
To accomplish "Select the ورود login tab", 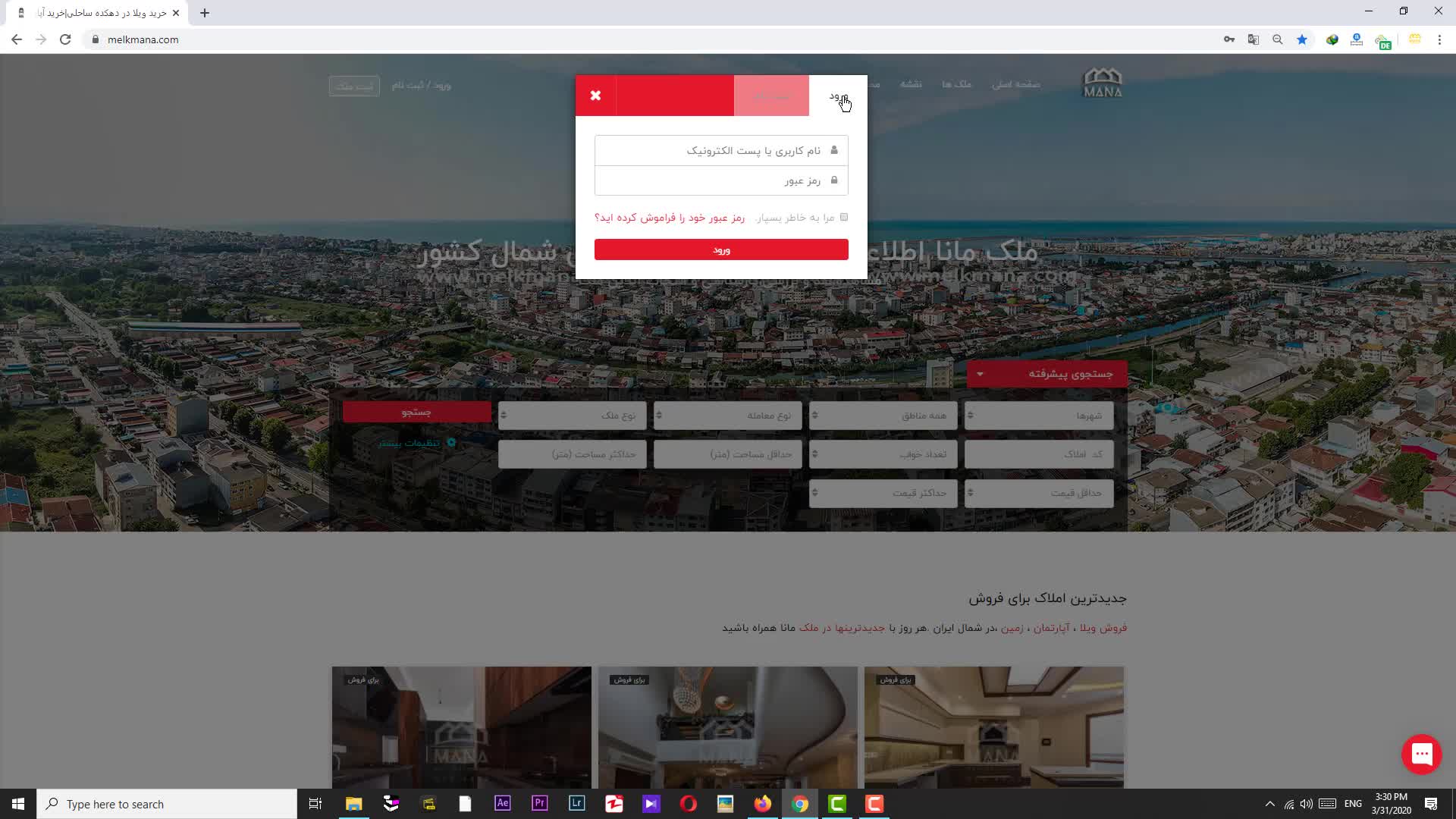I will [x=837, y=96].
